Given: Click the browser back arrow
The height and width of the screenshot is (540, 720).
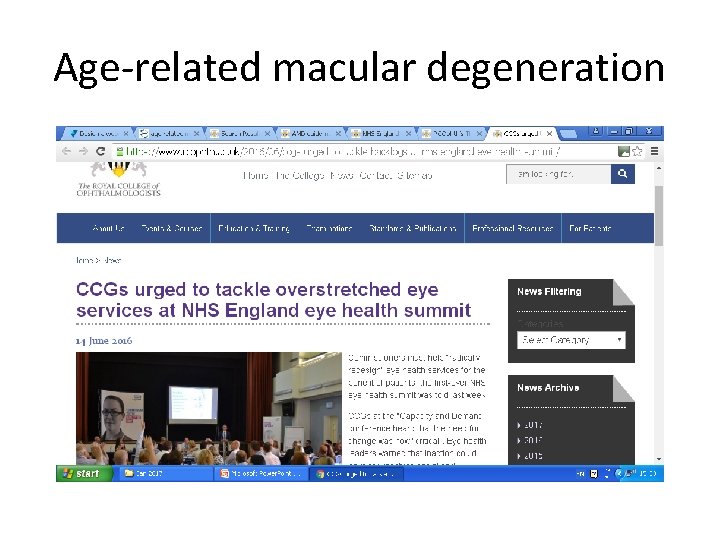Looking at the screenshot, I should point(66,151).
